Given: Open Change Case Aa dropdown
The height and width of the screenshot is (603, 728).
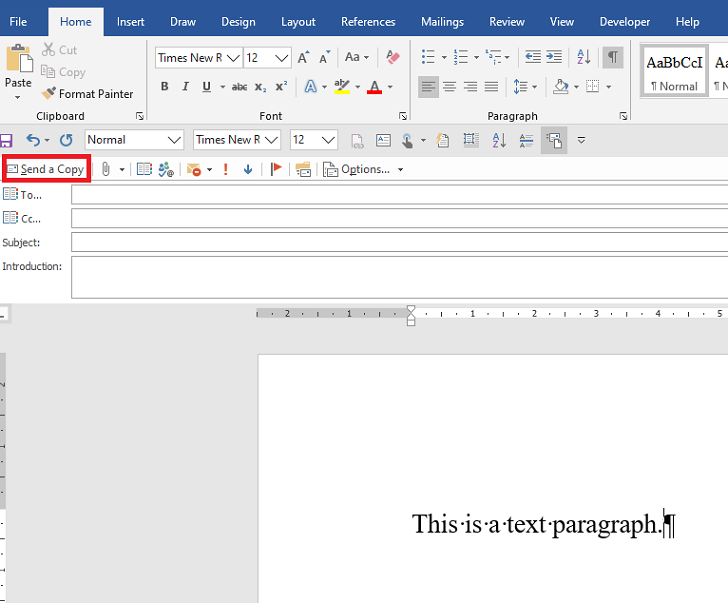Looking at the screenshot, I should [x=357, y=57].
